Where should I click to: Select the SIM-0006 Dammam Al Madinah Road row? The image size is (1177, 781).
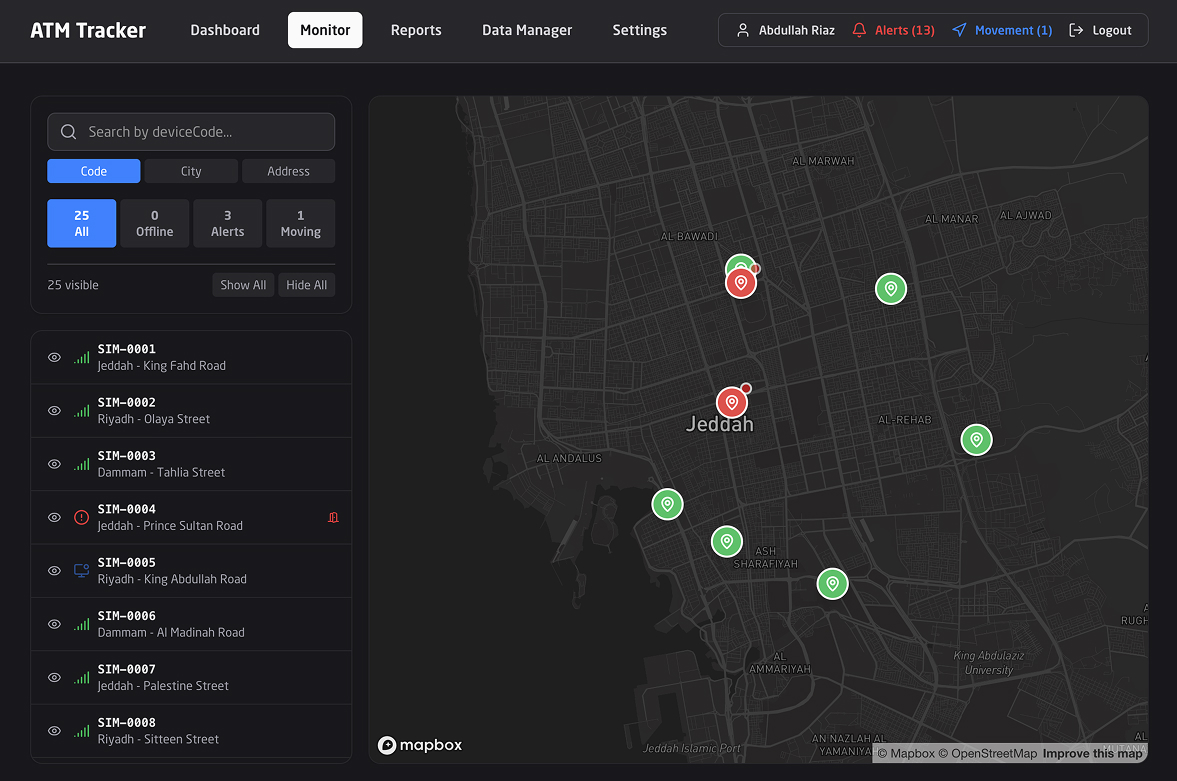pyautogui.click(x=191, y=624)
